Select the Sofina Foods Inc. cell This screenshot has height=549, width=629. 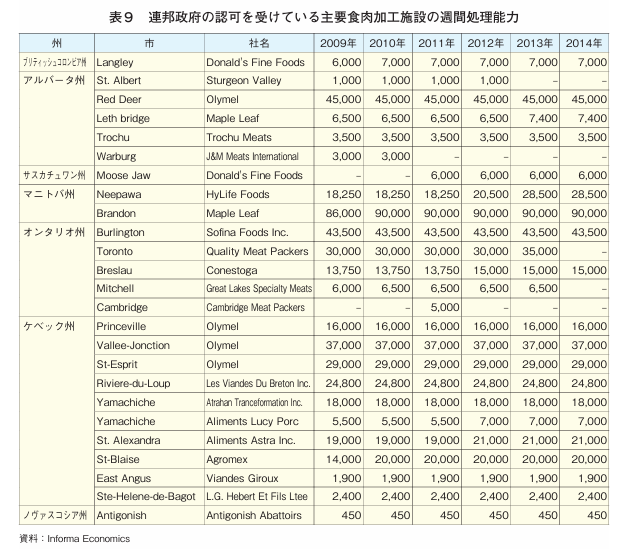pyautogui.click(x=259, y=232)
